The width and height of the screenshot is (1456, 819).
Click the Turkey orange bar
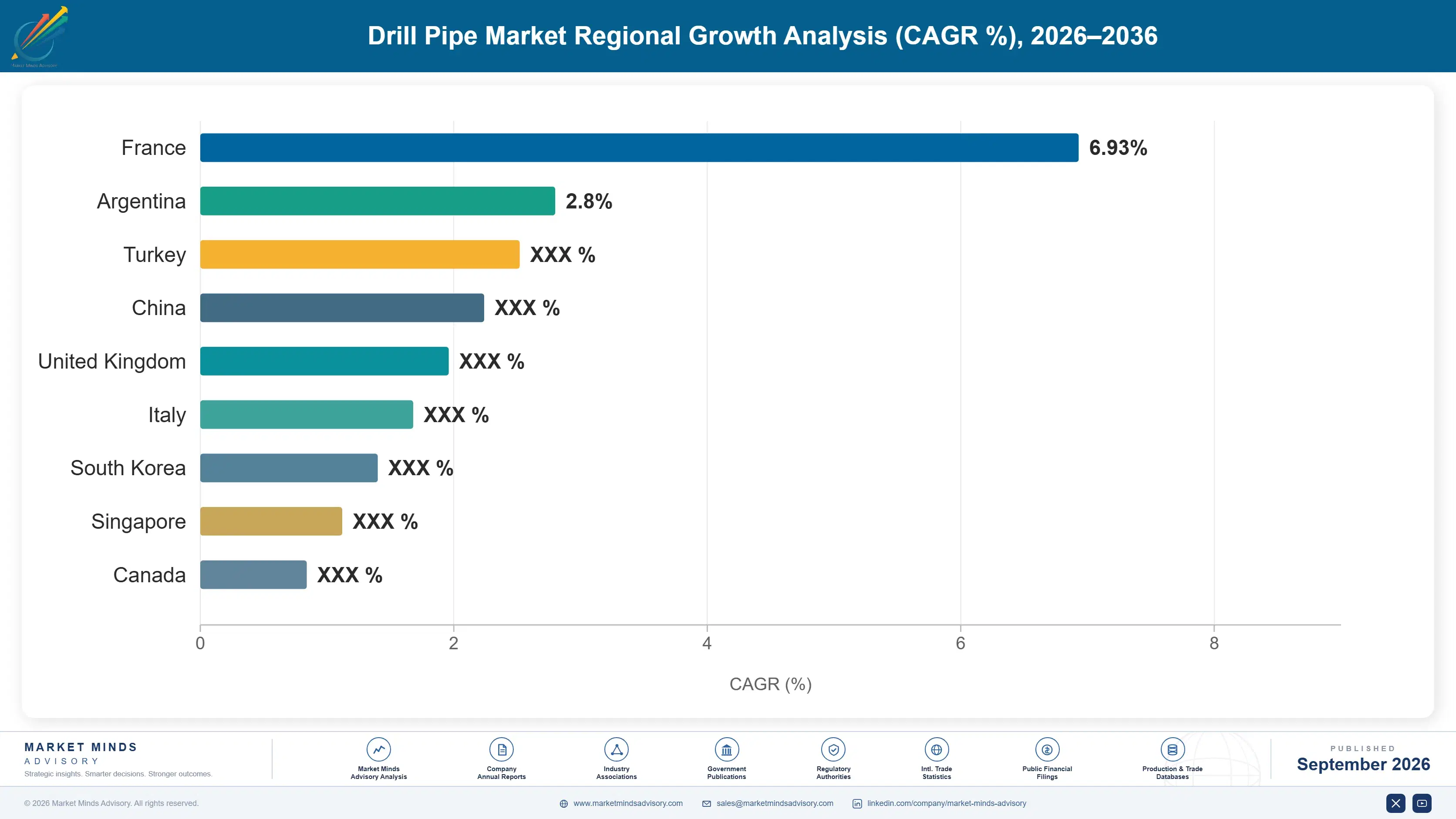pos(360,254)
